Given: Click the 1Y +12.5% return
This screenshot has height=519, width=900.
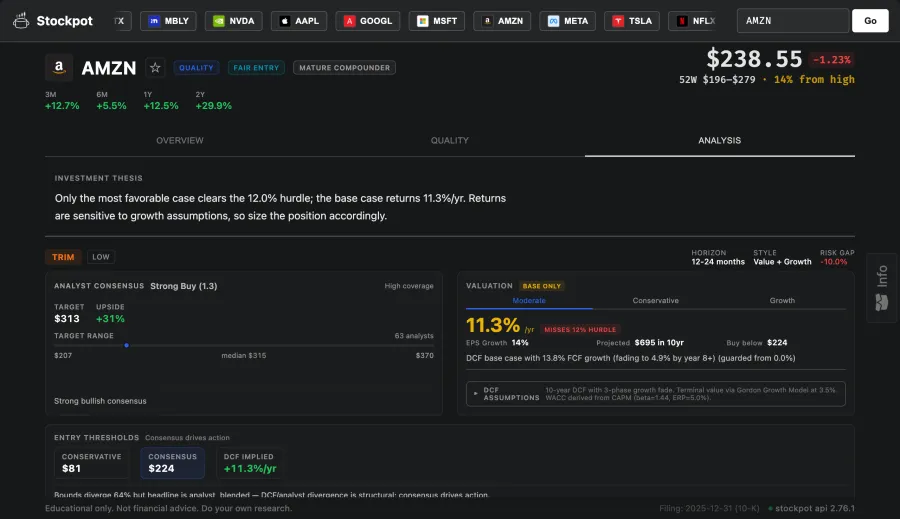Looking at the screenshot, I should pos(161,101).
